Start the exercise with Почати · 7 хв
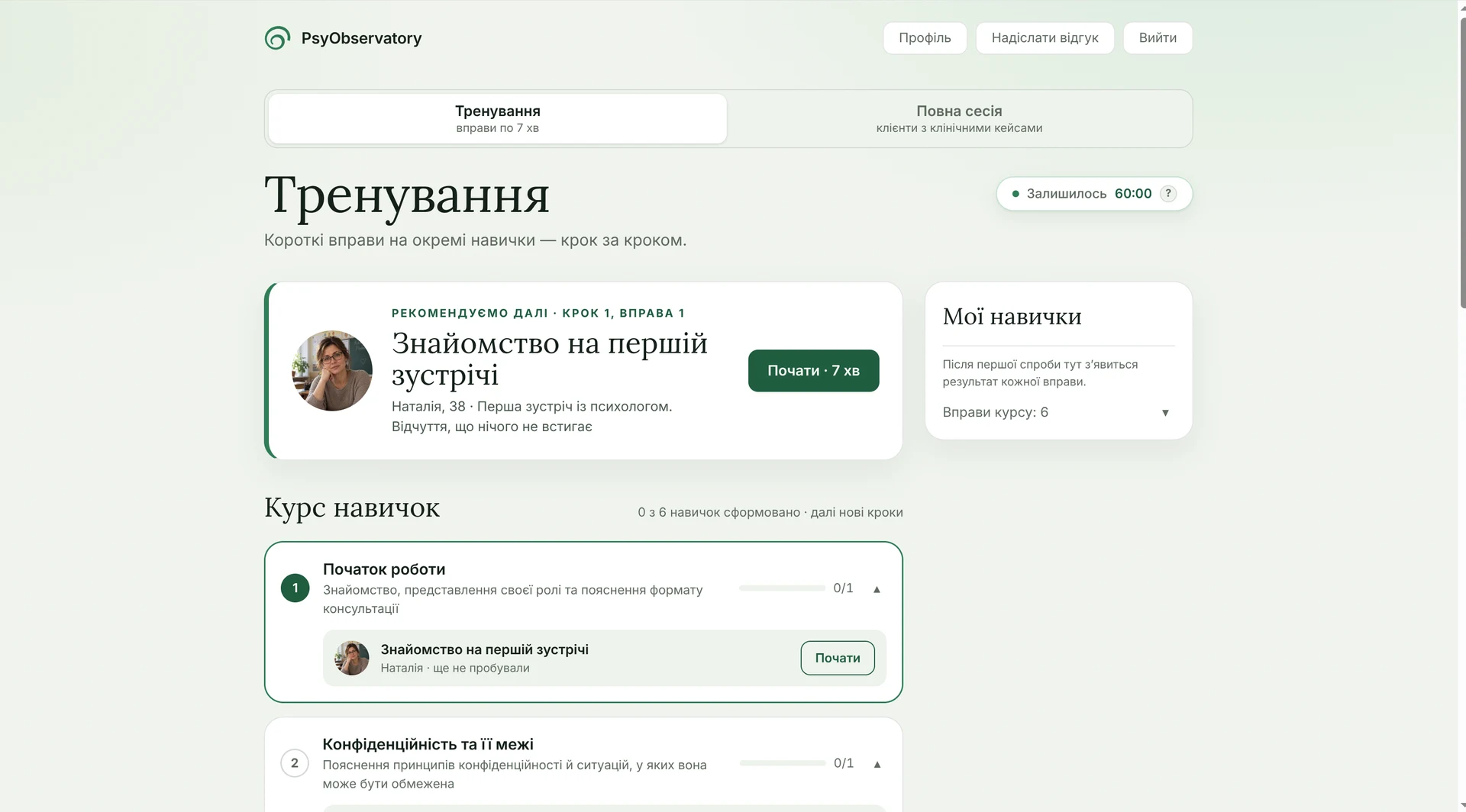 [813, 371]
